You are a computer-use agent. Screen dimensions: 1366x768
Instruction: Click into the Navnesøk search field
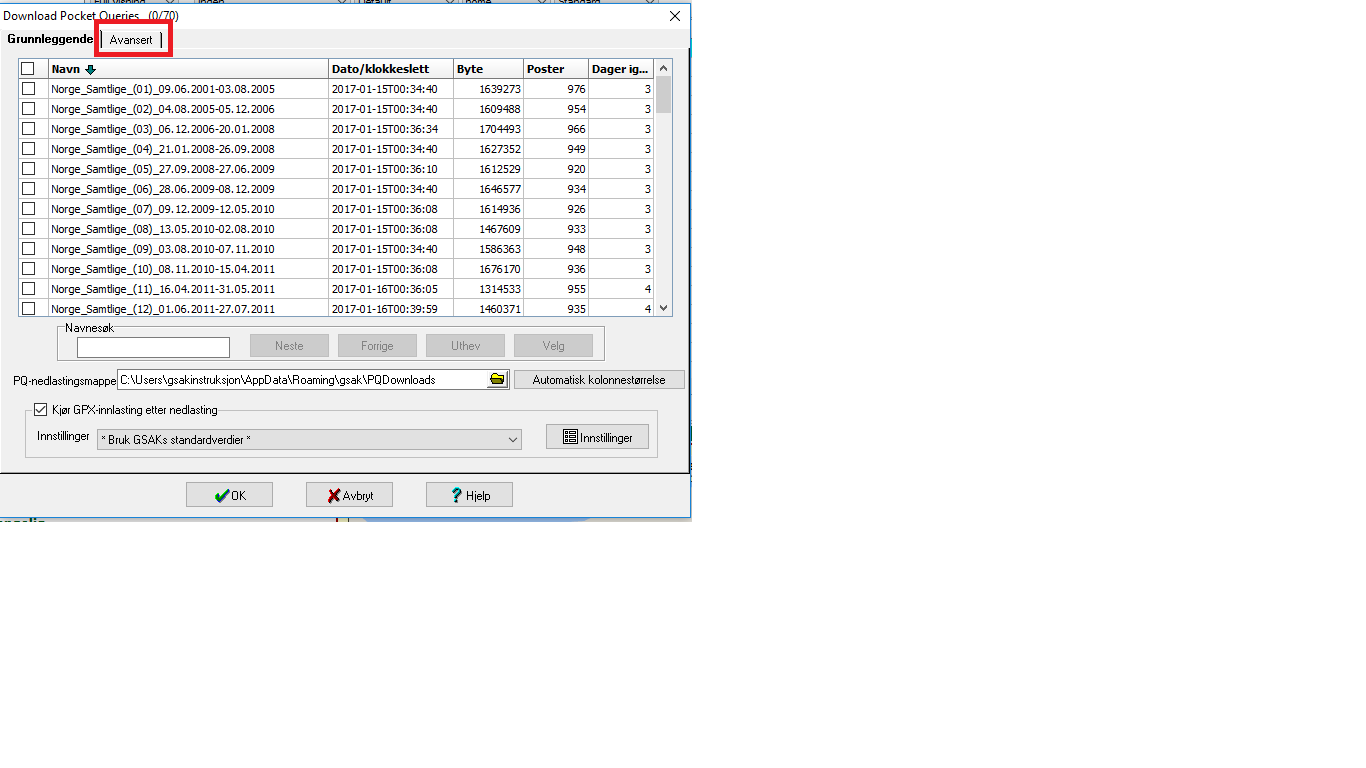point(153,347)
